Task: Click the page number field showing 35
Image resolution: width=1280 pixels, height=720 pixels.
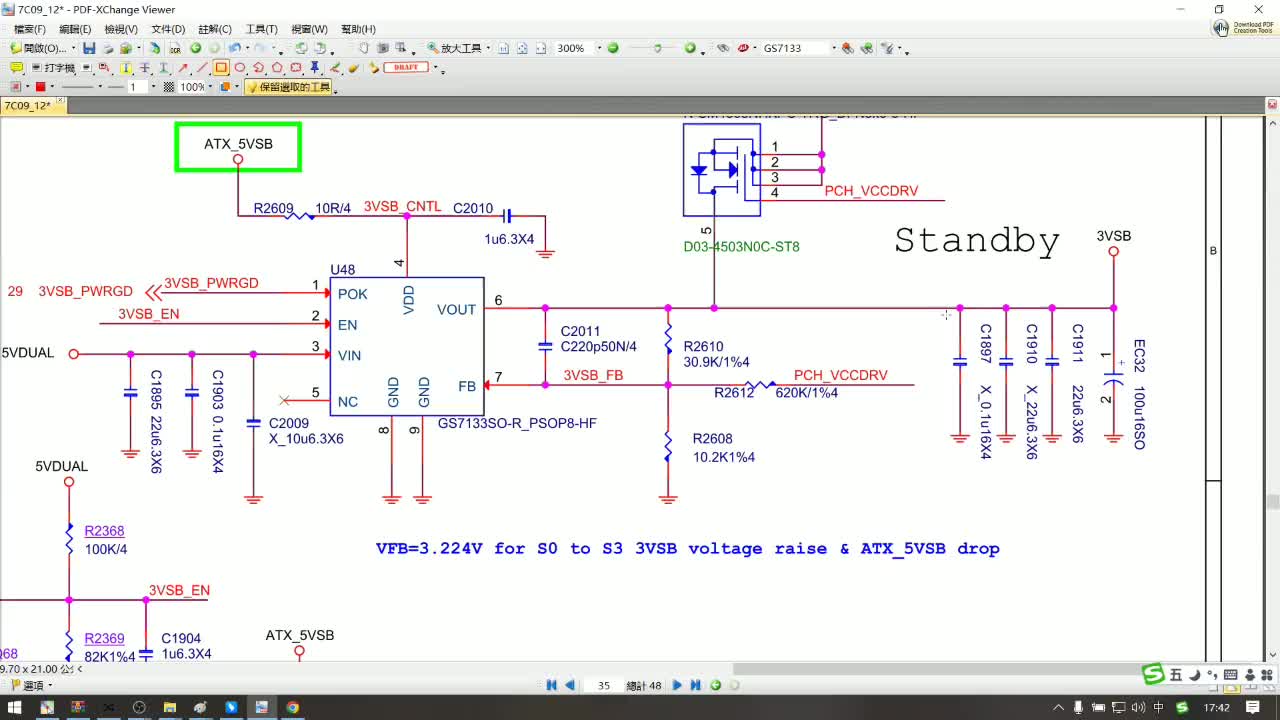Action: click(603, 685)
